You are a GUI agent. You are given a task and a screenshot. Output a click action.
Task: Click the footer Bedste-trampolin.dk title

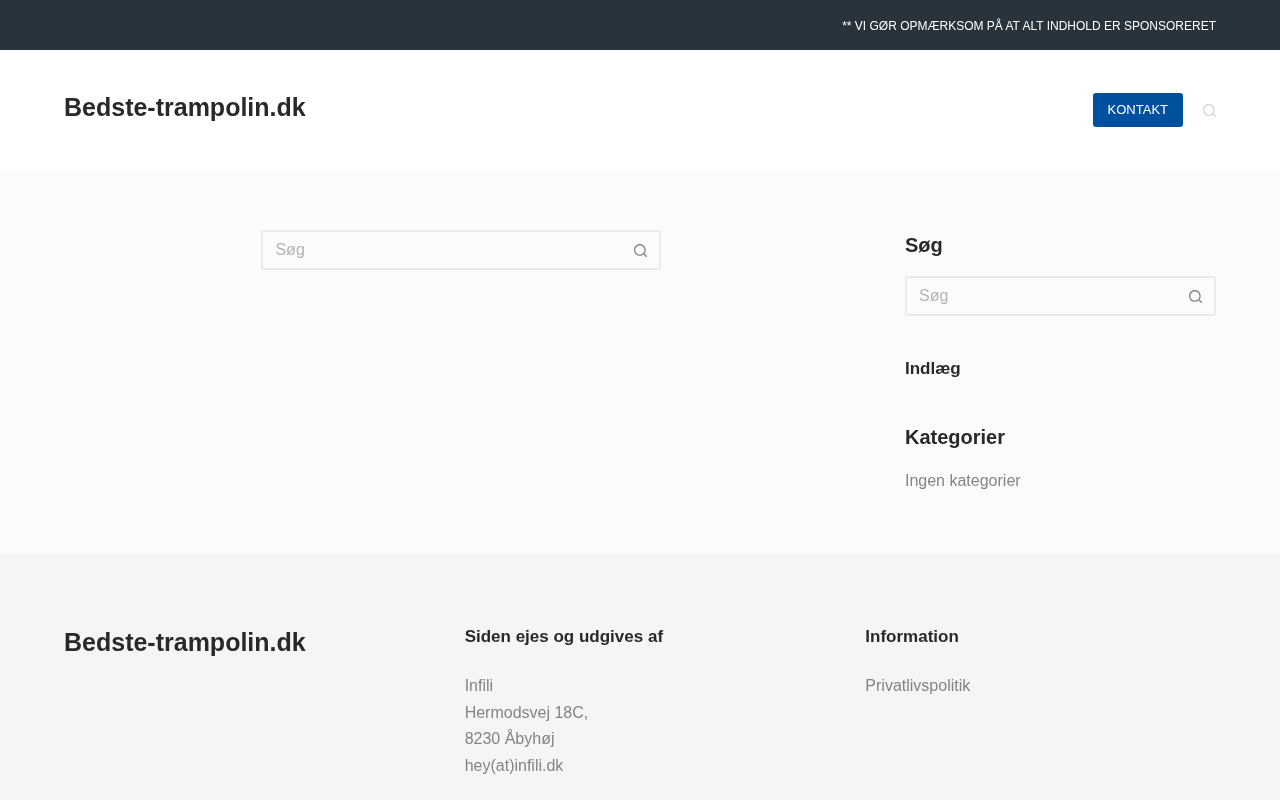pos(185,643)
